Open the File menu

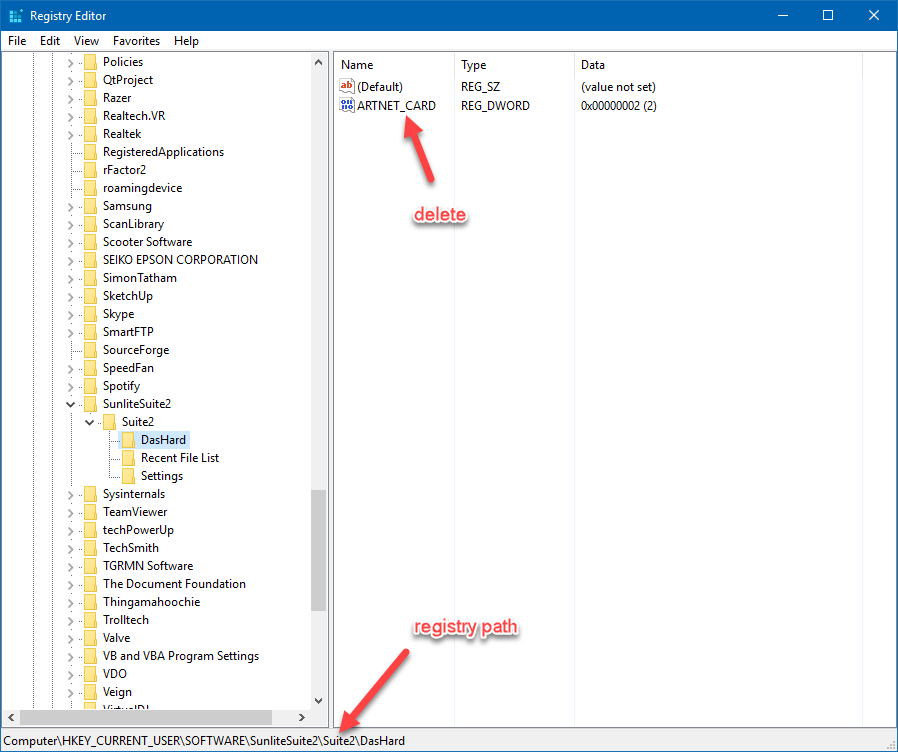pos(17,41)
